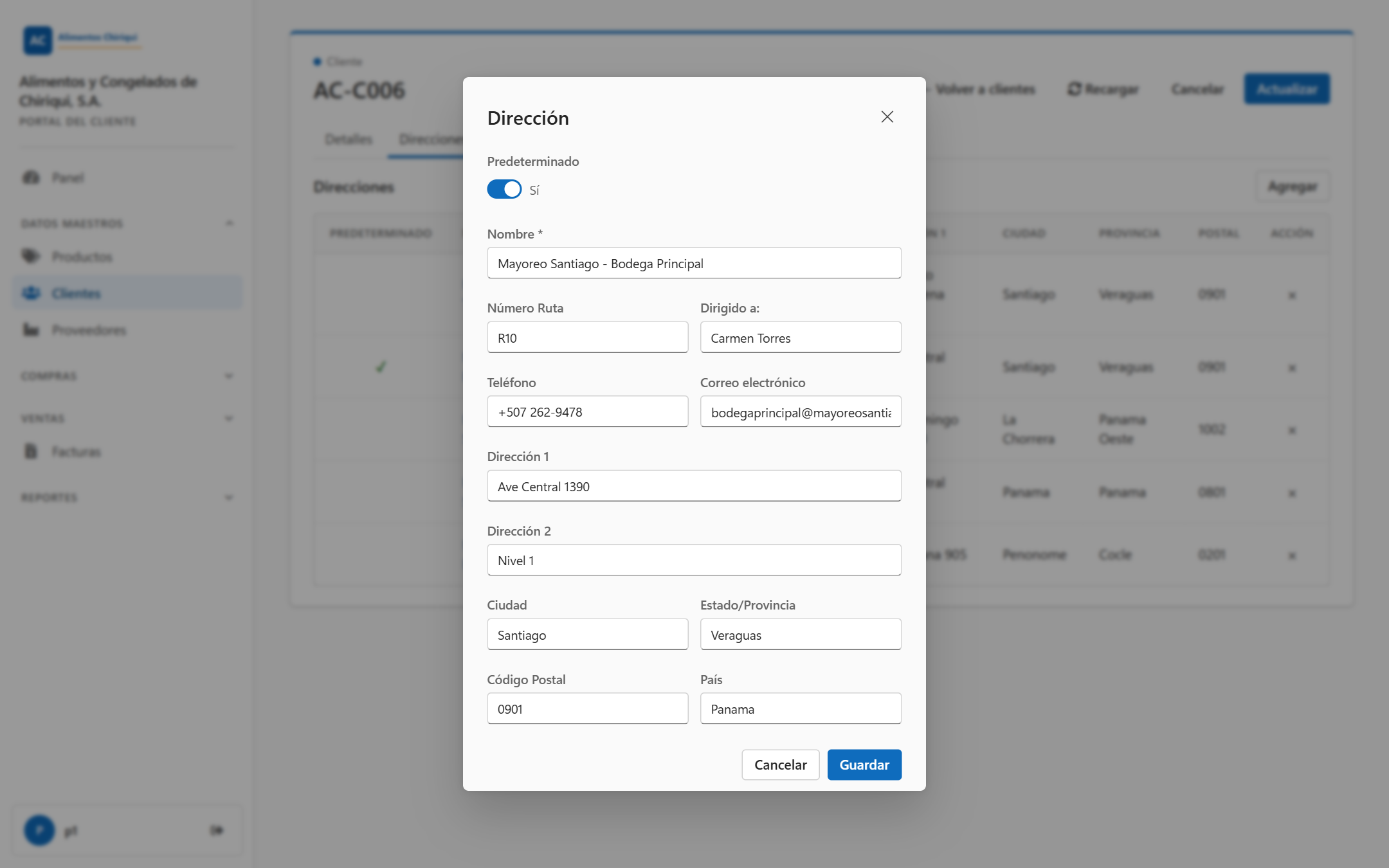Open Panel in the sidebar
This screenshot has height=868, width=1389.
(127, 177)
